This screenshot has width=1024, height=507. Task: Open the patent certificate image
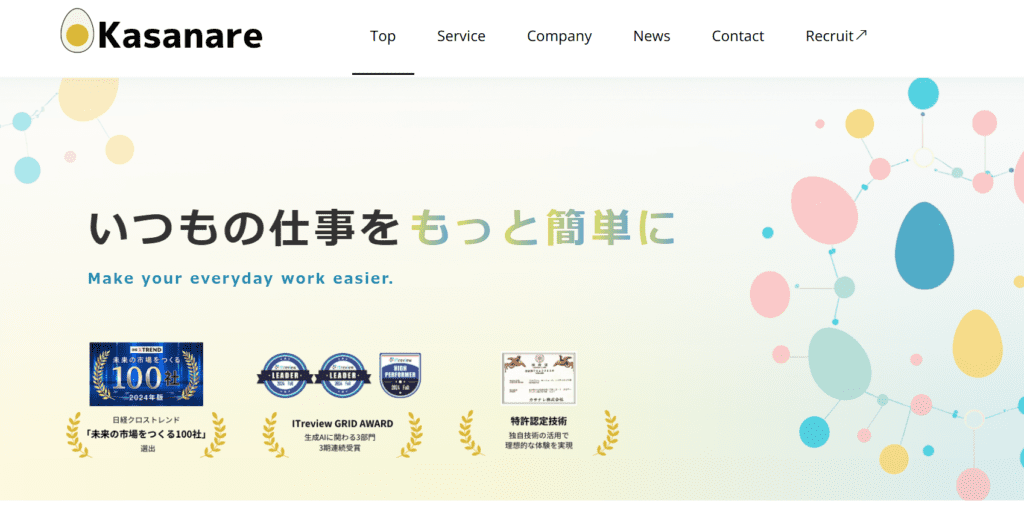click(538, 378)
